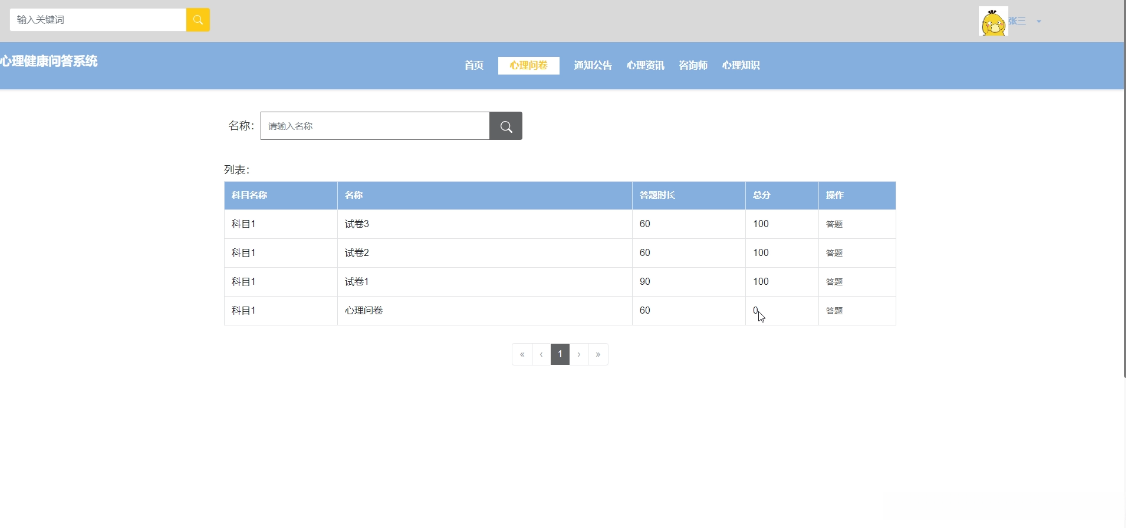1126x528 pixels.
Task: Open 咨询师 nav item
Action: click(x=693, y=65)
